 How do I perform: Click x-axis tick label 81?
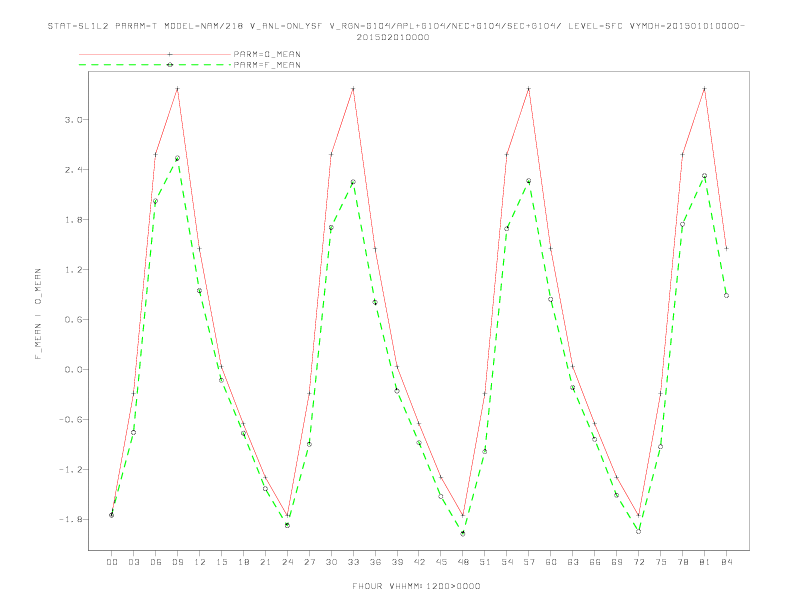tap(705, 562)
